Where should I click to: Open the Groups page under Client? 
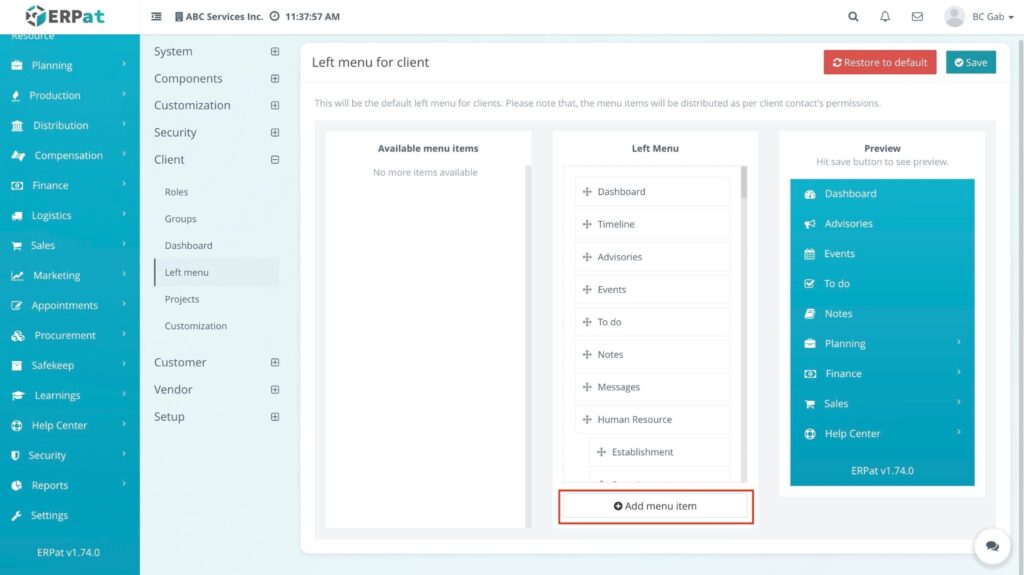(x=180, y=219)
